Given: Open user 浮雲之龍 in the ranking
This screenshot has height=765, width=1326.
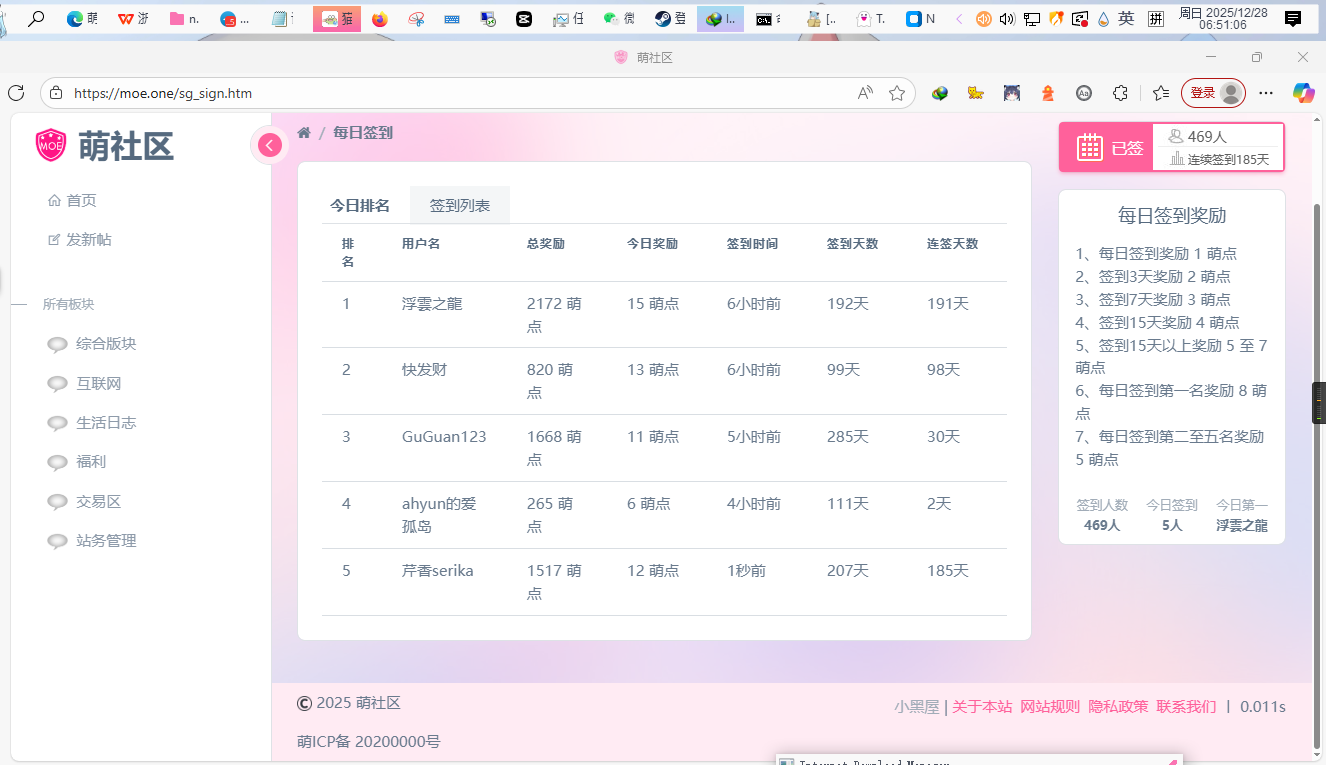Looking at the screenshot, I should 432,304.
